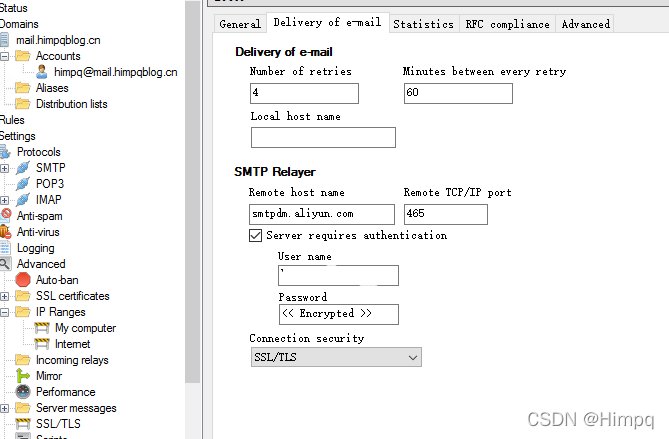Image resolution: width=669 pixels, height=439 pixels.
Task: Click the Anti-spam icon
Action: pyautogui.click(x=6, y=215)
